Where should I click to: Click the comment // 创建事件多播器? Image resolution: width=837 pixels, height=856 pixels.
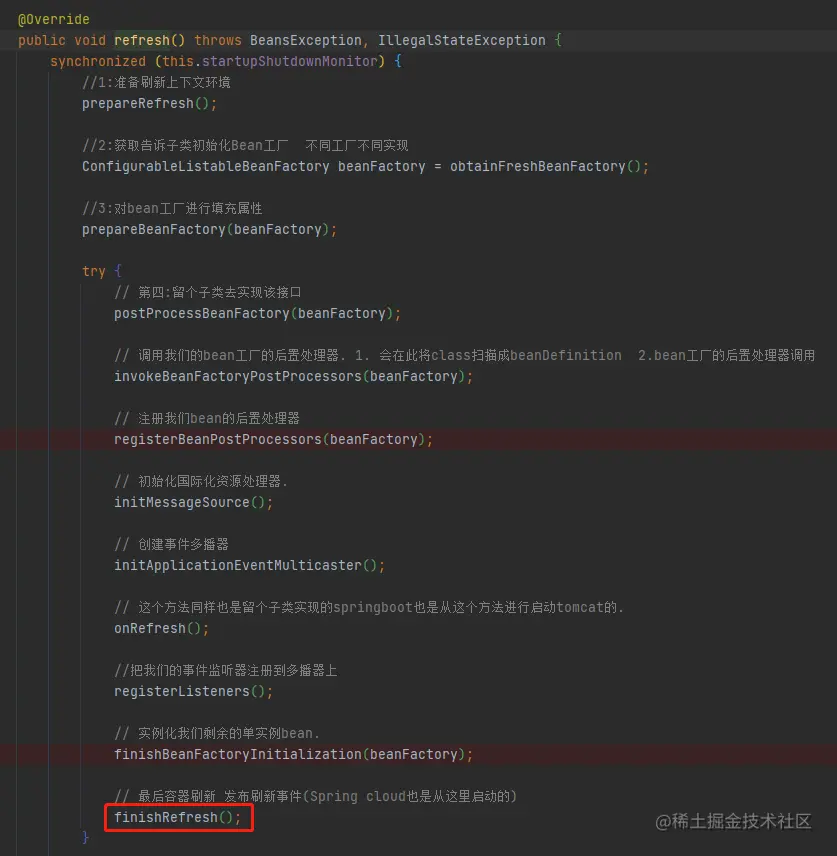tap(171, 544)
